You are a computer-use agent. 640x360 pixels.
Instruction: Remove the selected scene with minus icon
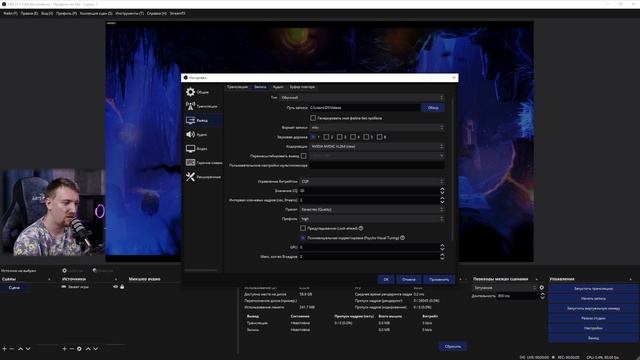12,349
